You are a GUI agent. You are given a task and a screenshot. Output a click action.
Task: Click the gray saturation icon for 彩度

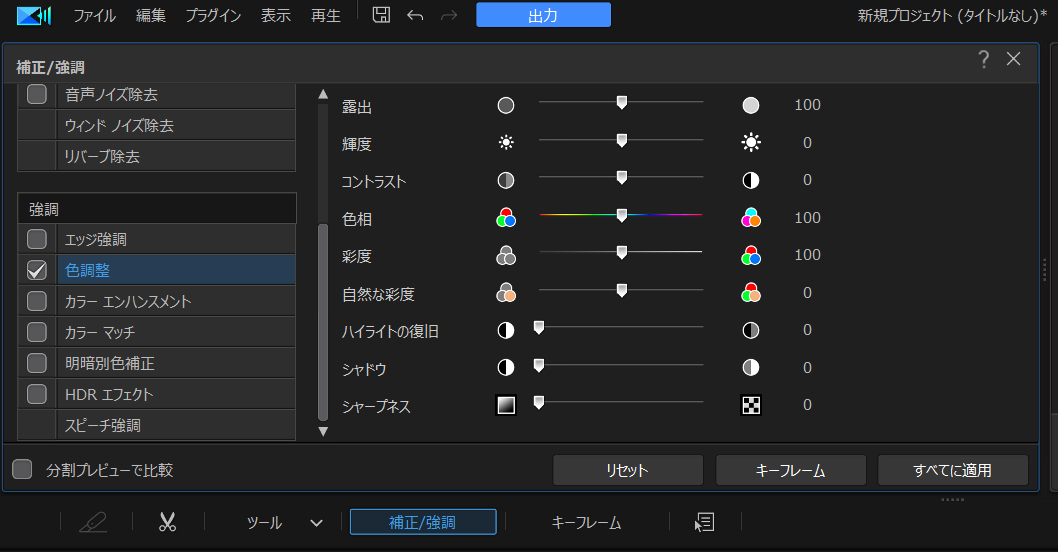(x=505, y=255)
